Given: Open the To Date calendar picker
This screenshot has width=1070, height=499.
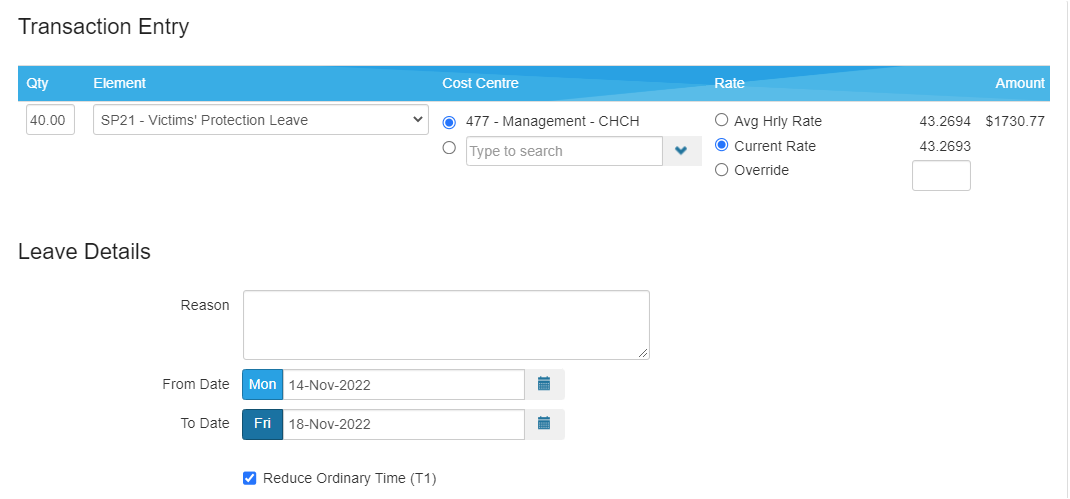Looking at the screenshot, I should 544,424.
